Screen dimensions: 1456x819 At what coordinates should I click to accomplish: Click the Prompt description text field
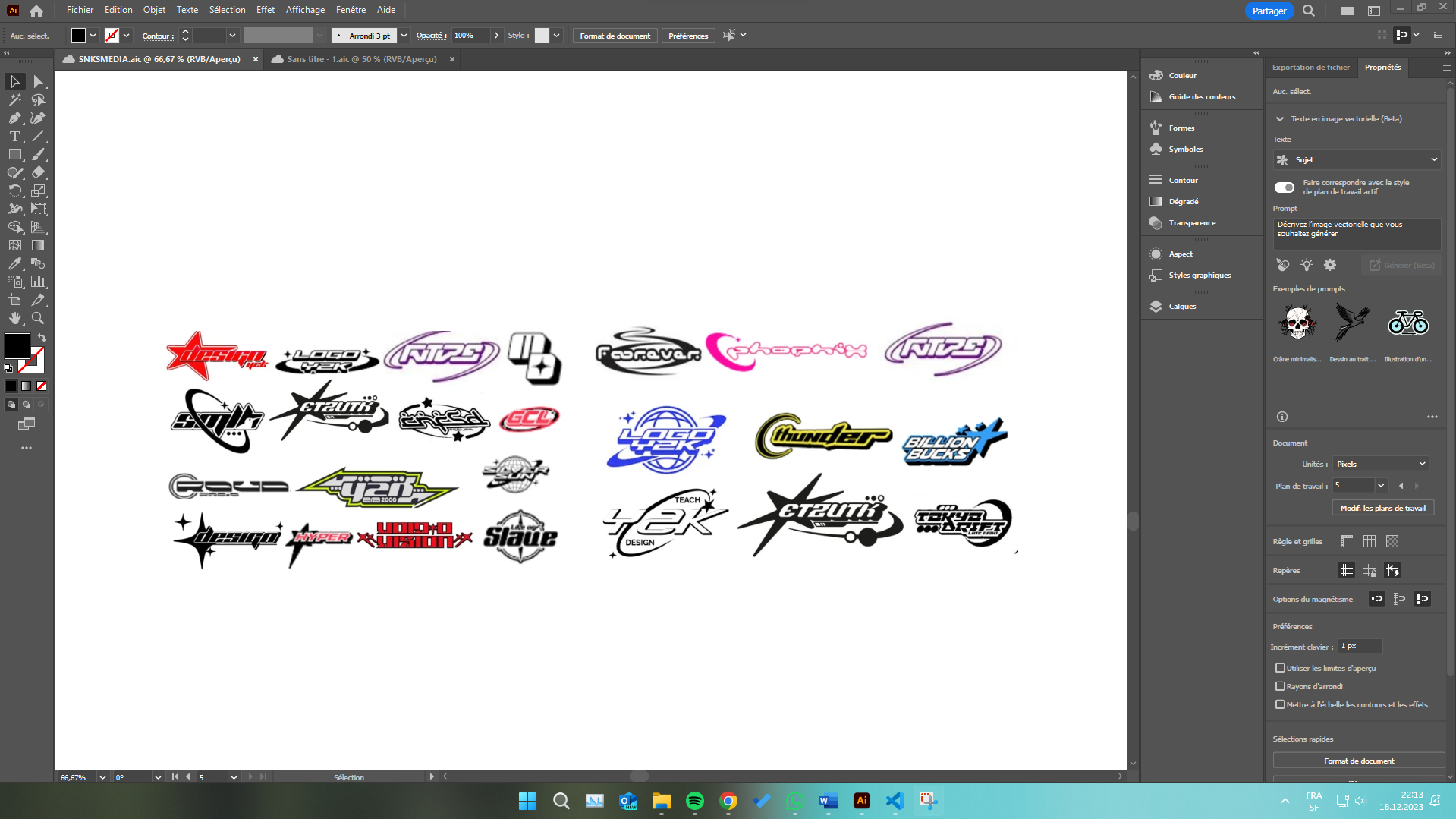1357,234
